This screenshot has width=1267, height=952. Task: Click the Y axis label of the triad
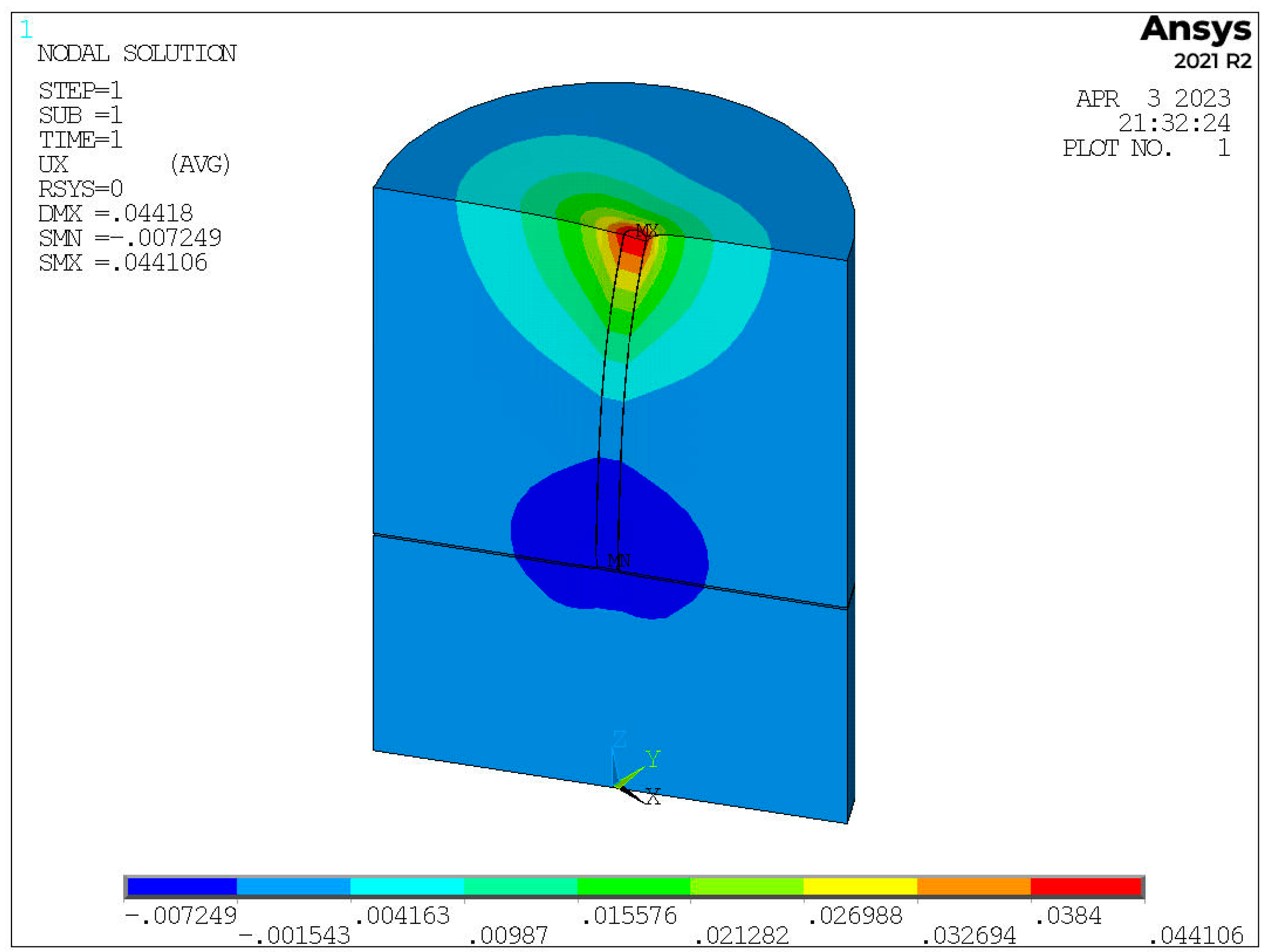pyautogui.click(x=652, y=759)
